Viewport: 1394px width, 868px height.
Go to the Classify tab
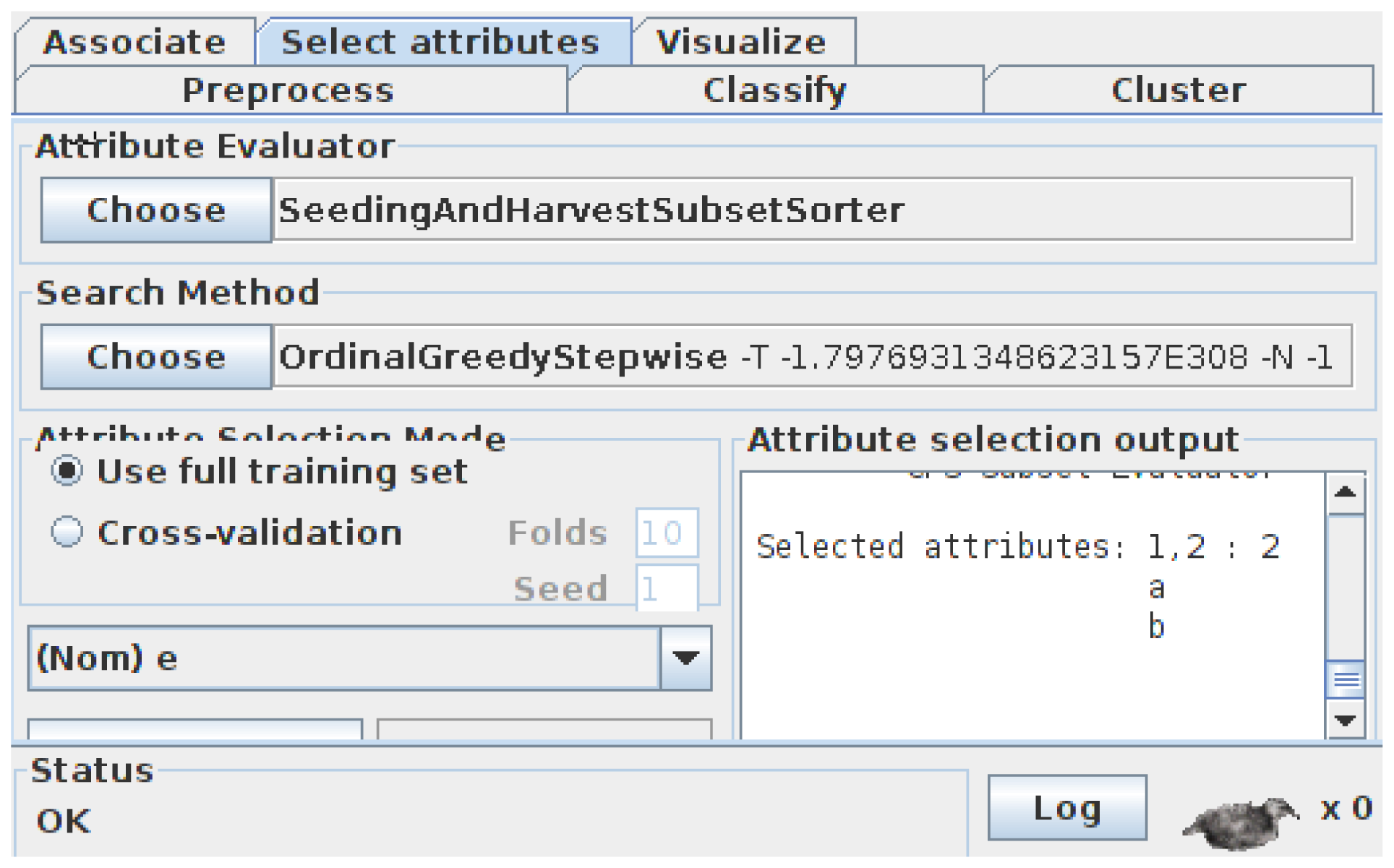(x=775, y=90)
